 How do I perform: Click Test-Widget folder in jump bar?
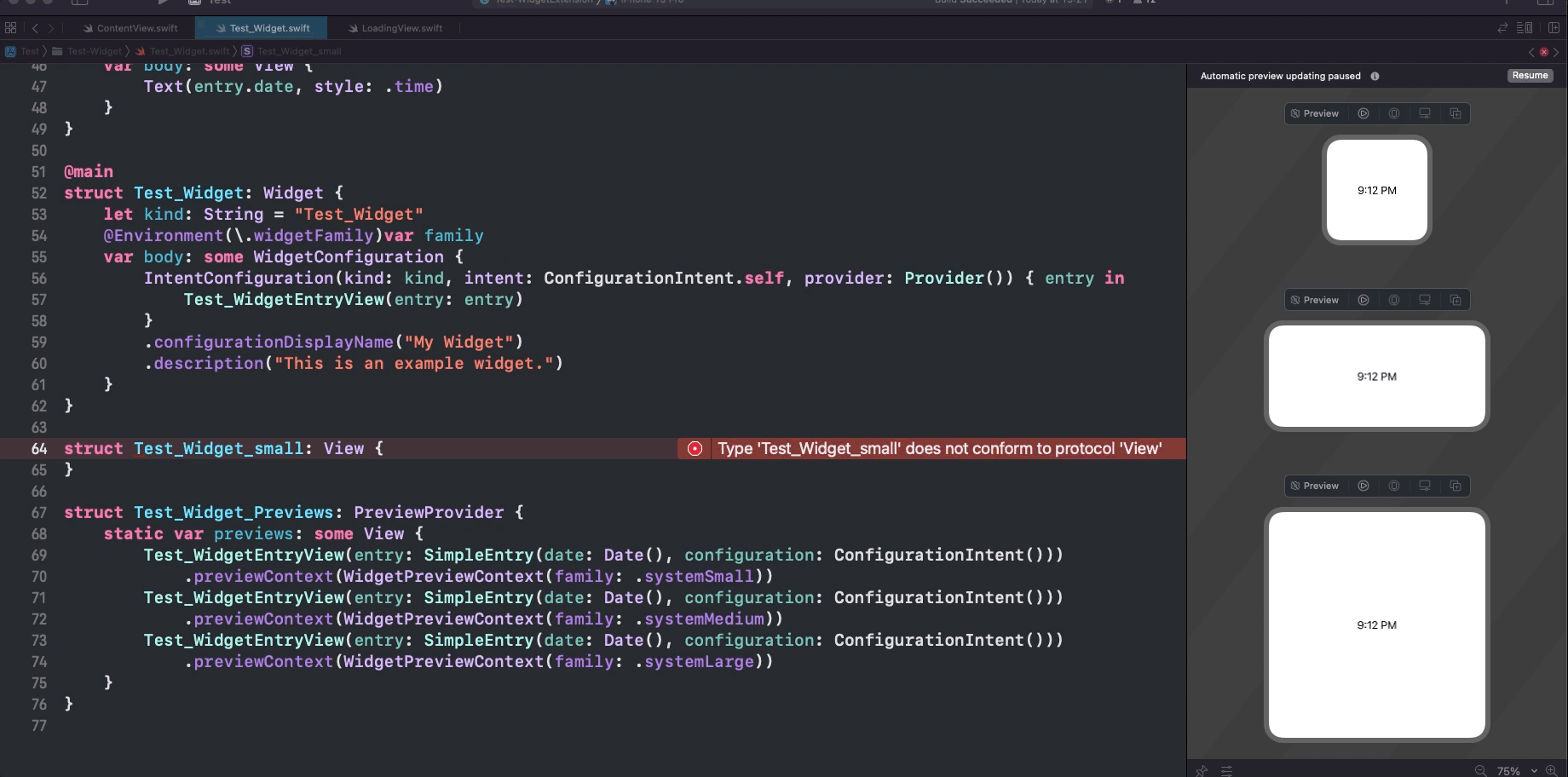pos(88,51)
